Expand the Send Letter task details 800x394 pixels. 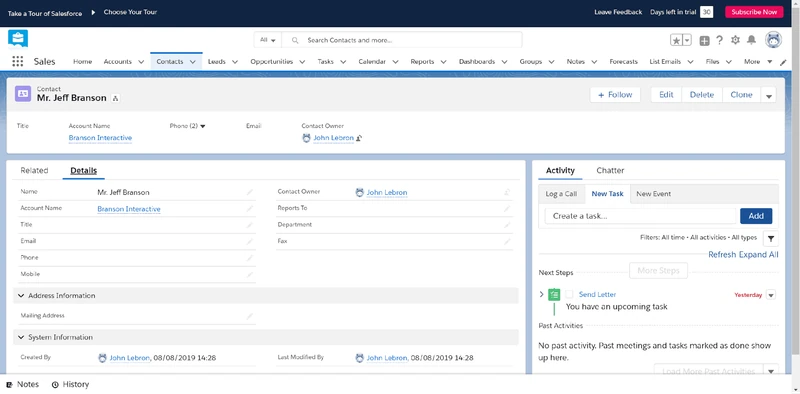click(542, 294)
